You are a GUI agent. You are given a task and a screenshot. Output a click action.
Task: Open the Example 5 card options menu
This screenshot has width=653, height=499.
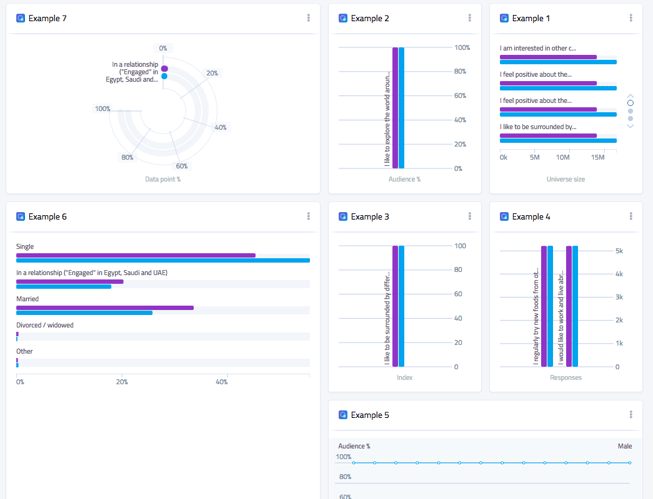[x=630, y=414]
